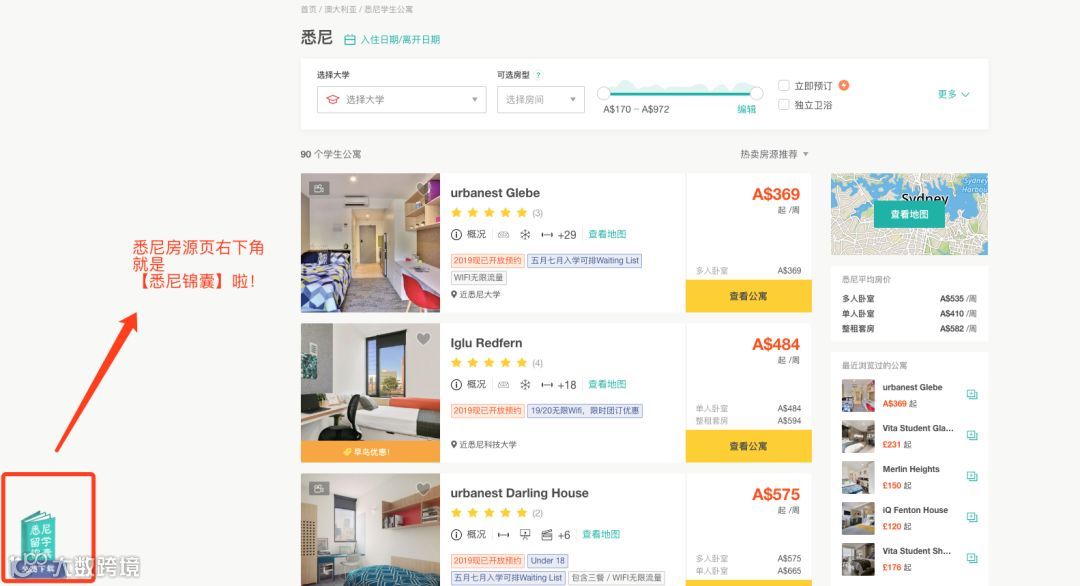Click the university graduation cap icon
The image size is (1080, 586).
(x=333, y=100)
